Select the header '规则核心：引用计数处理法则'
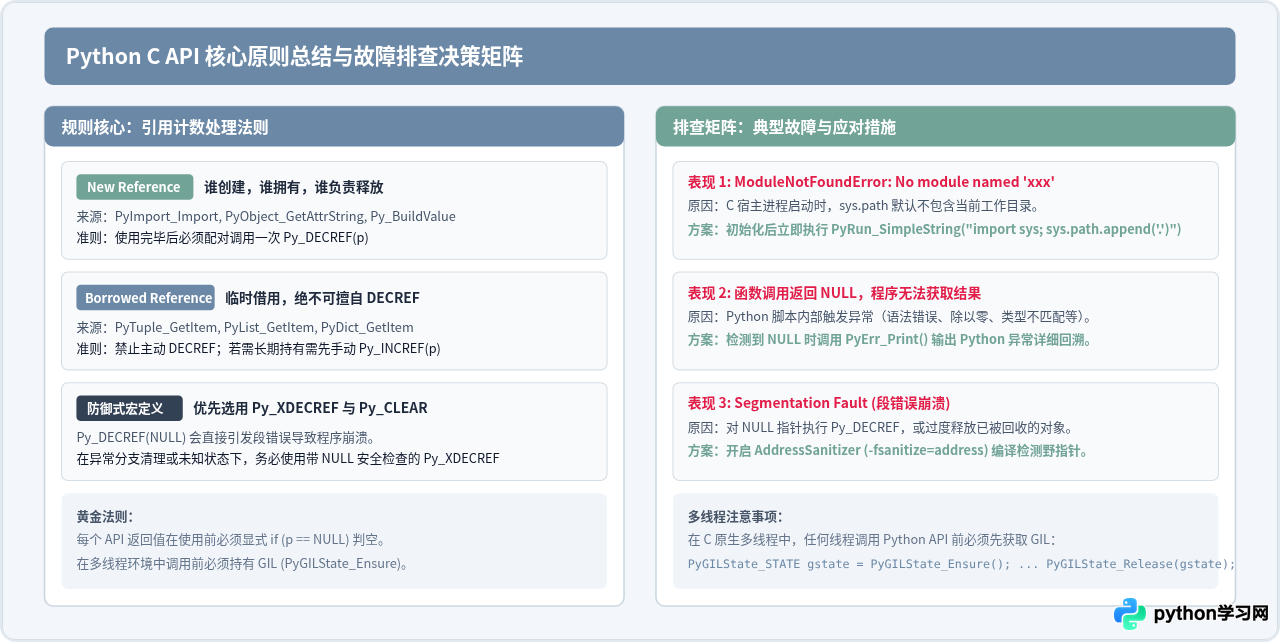The width and height of the screenshot is (1280, 642). click(x=164, y=127)
